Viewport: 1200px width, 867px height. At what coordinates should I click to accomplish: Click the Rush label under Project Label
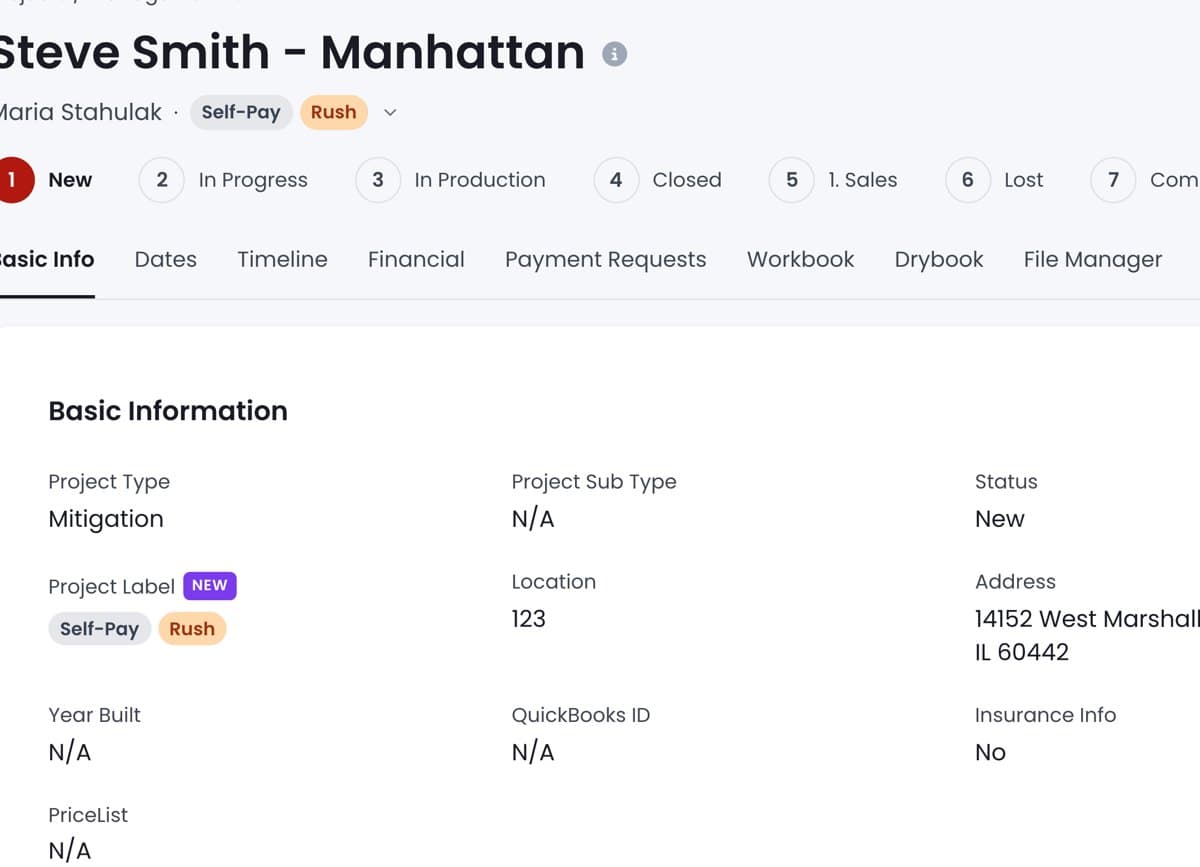click(x=192, y=629)
